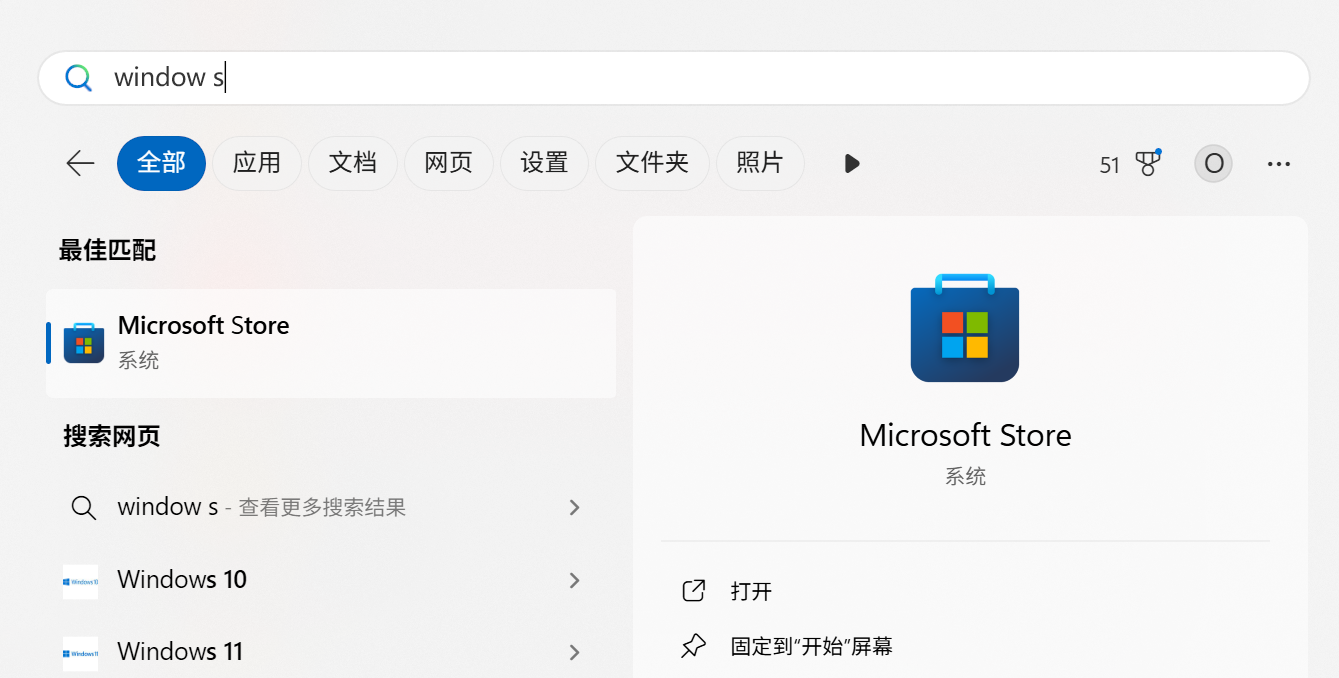Open the Microsoft Store best match result
The width and height of the screenshot is (1339, 678).
[x=331, y=343]
